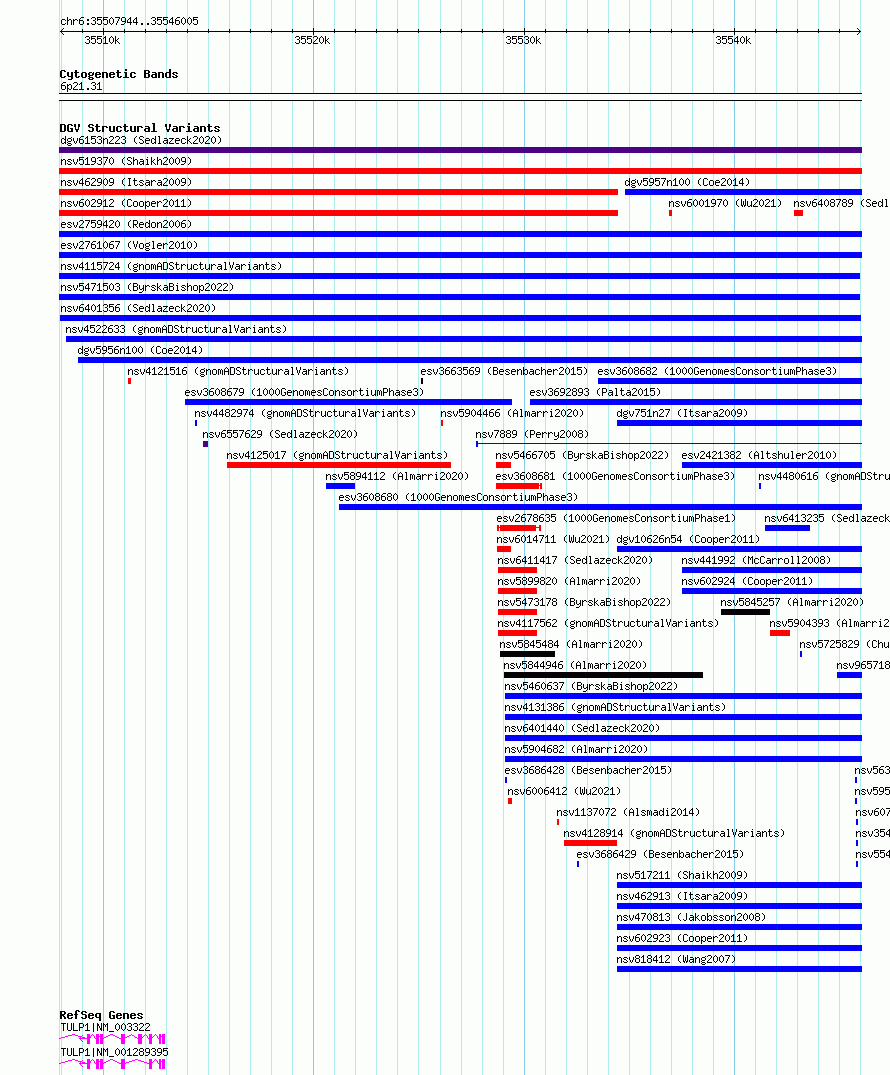This screenshot has width=890, height=1075.
Task: Click nsv5844946 (Almarri2020) label
Action: pos(575,665)
